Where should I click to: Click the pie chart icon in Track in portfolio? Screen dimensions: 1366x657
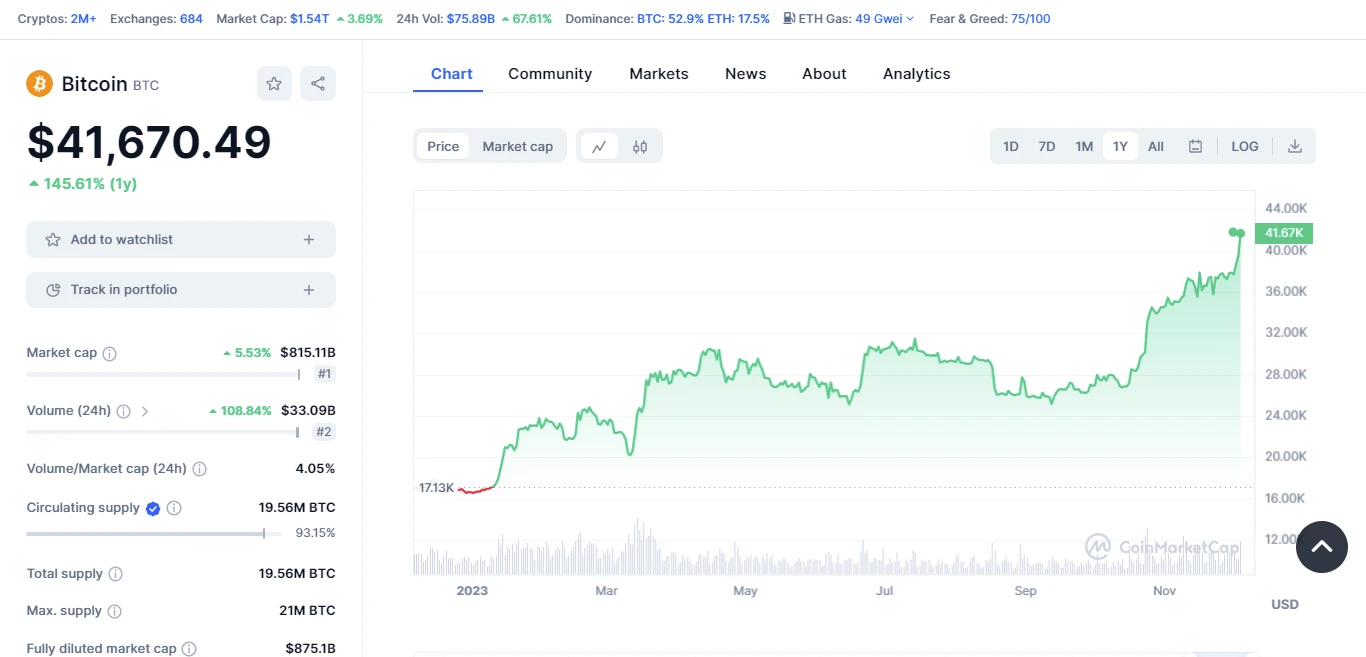(x=53, y=290)
